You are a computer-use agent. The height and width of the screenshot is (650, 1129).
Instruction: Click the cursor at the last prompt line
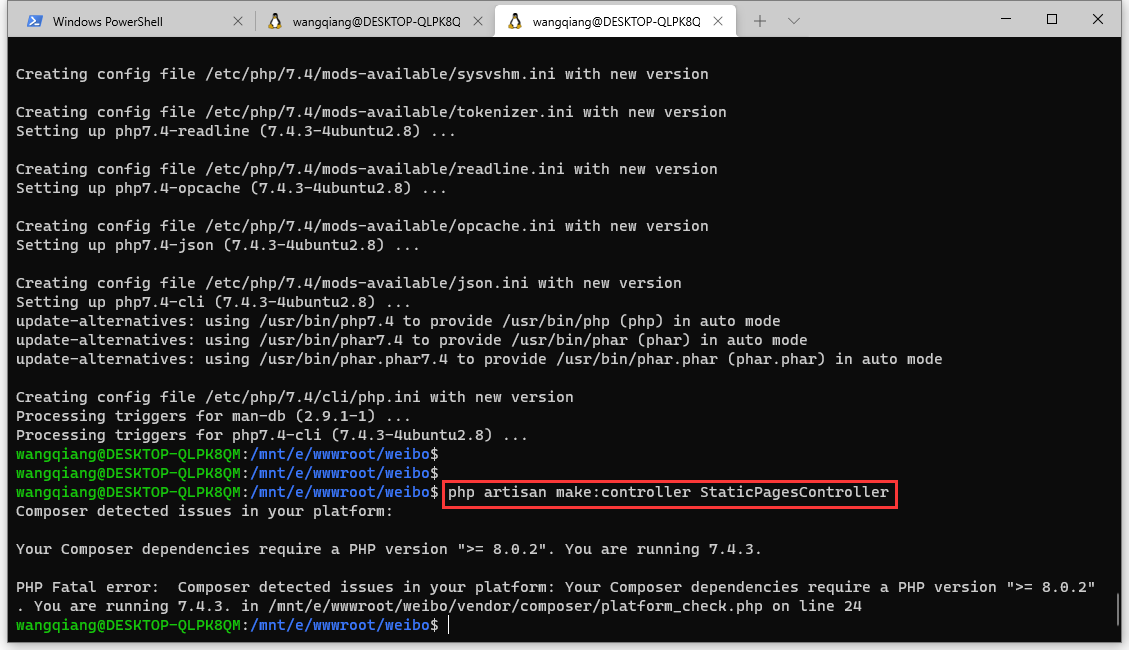click(451, 625)
